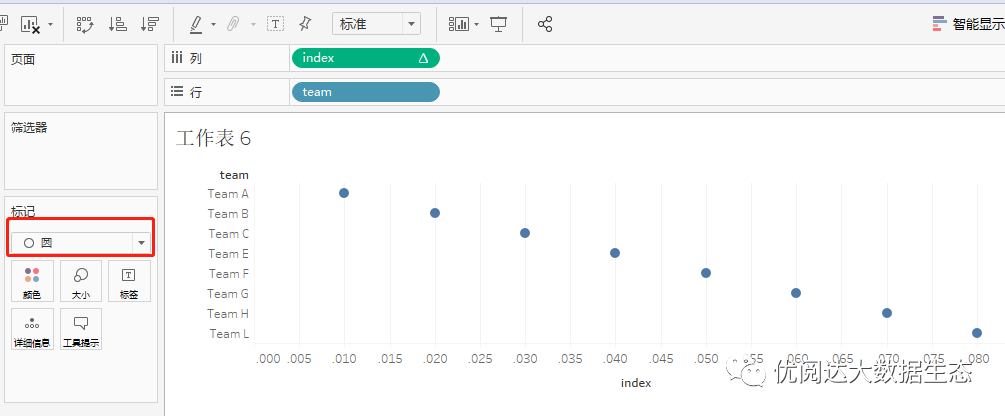The height and width of the screenshot is (416, 1005).
Task: Select the Team C row label
Action: pyautogui.click(x=228, y=233)
